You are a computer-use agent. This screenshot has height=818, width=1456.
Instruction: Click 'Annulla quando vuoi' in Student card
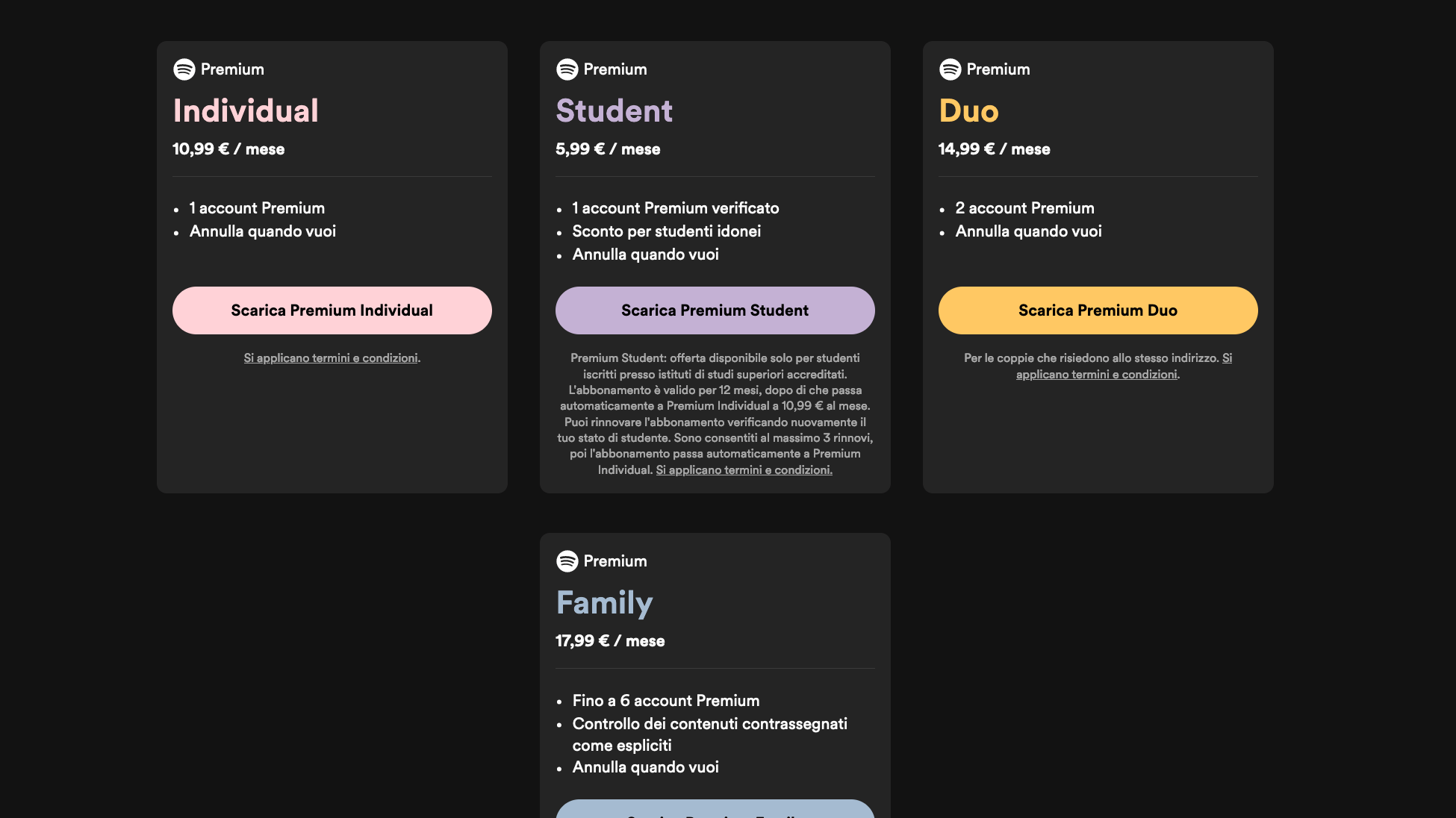tap(646, 255)
